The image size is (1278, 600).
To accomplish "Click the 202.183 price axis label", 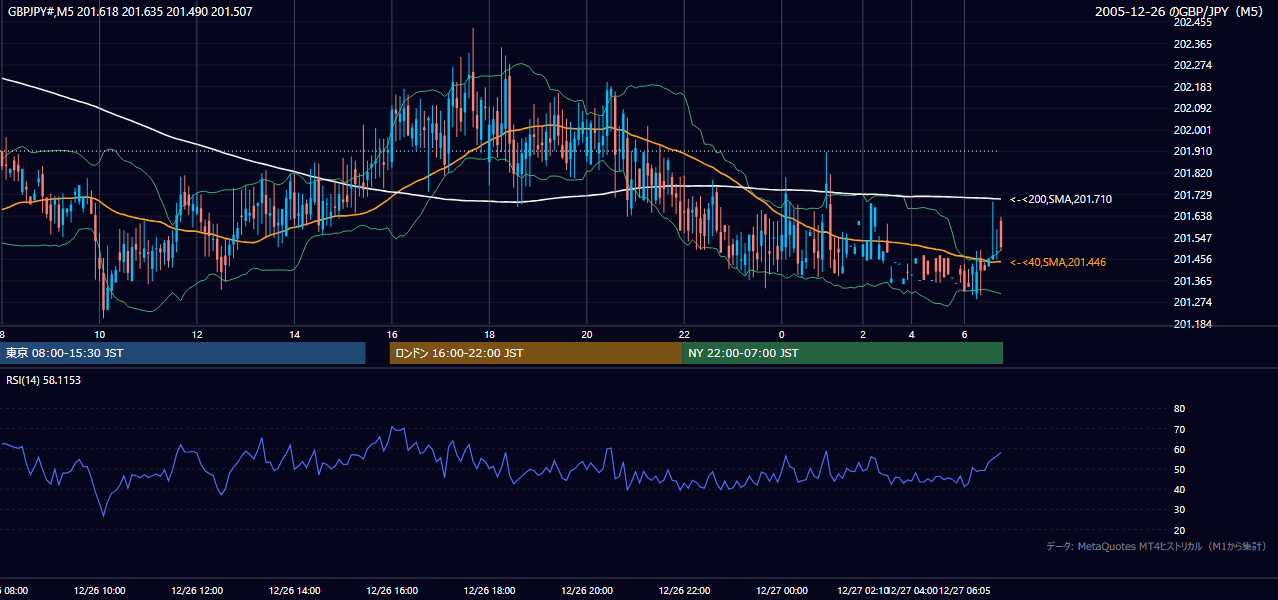I will [x=1192, y=87].
